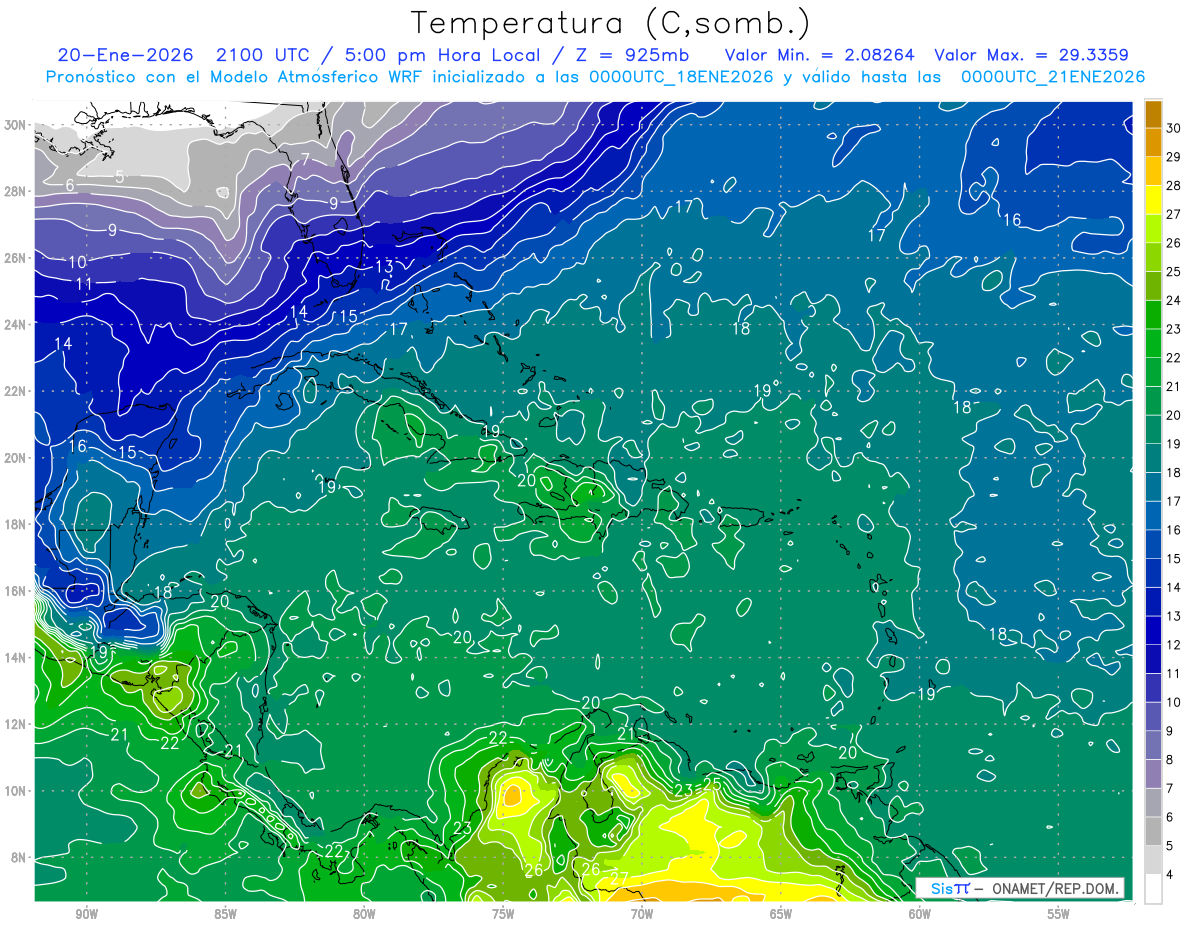
Task: Select valid-until time "0000UTC_21ENE2026" in subtitle
Action: point(1052,77)
